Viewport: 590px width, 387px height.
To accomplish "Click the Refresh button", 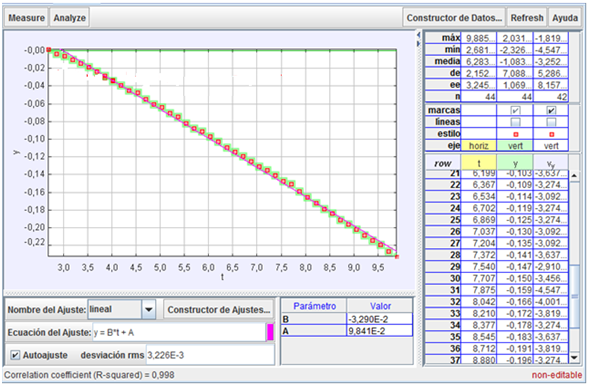I will click(527, 18).
